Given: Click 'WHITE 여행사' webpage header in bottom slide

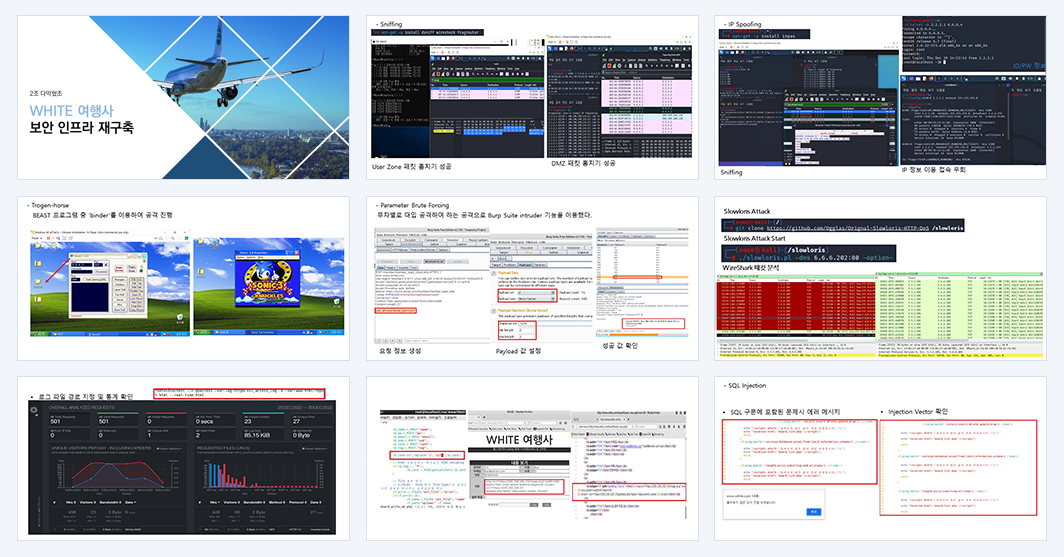Looking at the screenshot, I should (519, 440).
